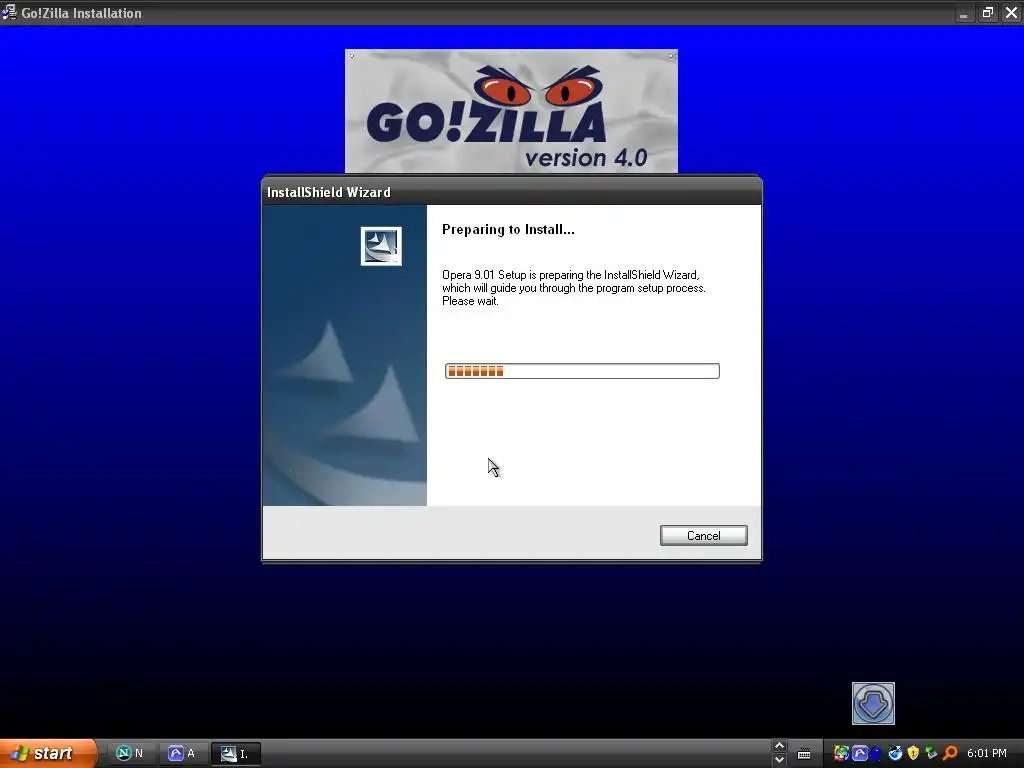Restore down the Go!Zilla Installation window

click(988, 13)
